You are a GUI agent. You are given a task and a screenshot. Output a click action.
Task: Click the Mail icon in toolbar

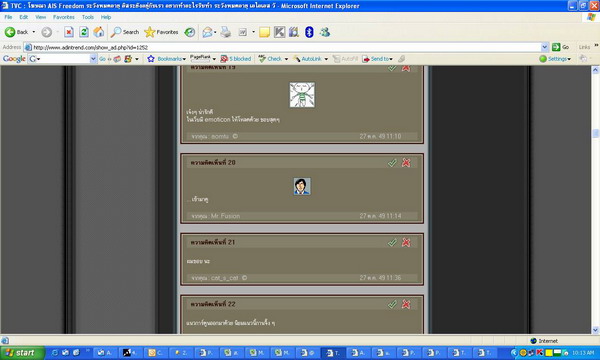[207, 32]
